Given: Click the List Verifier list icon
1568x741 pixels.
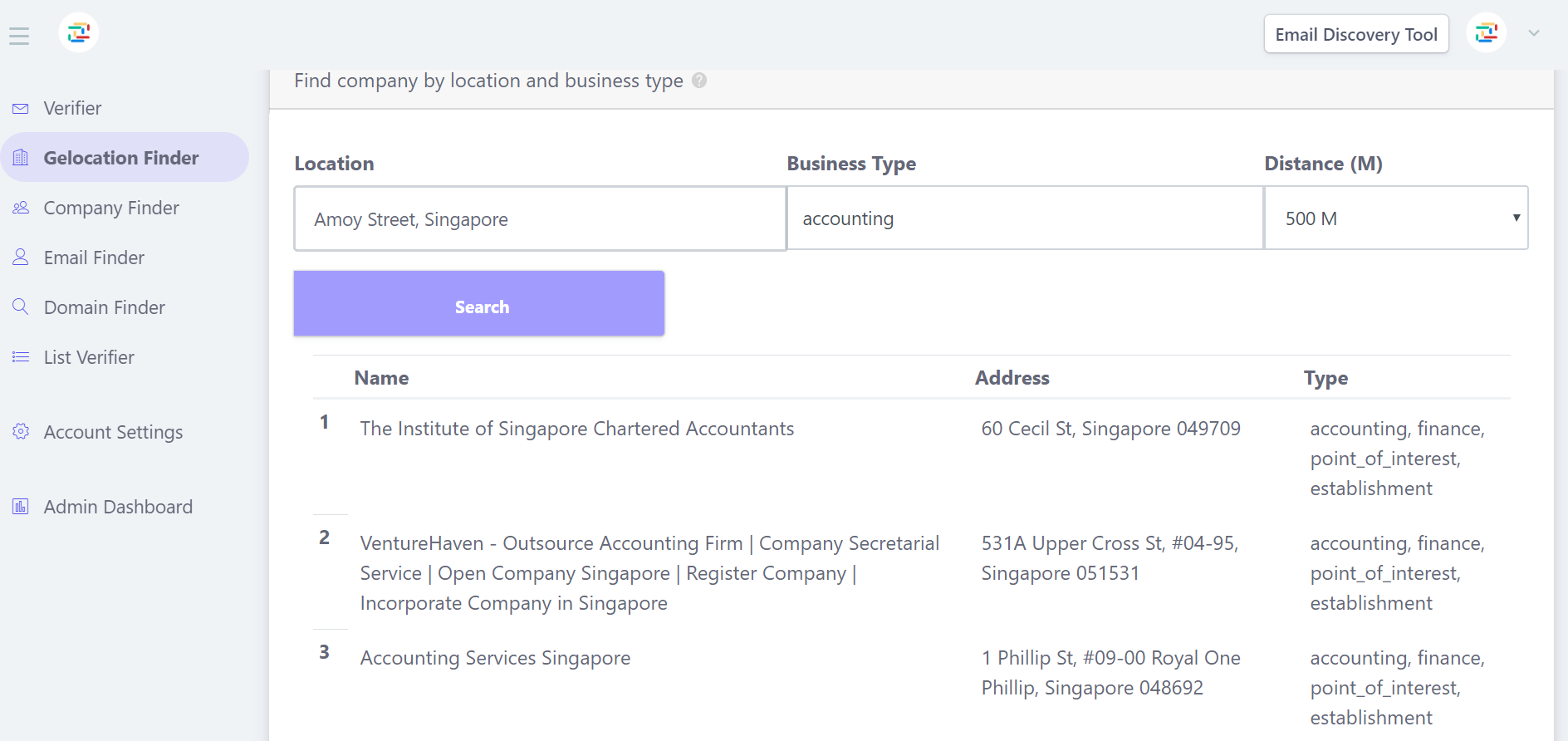Looking at the screenshot, I should (21, 357).
